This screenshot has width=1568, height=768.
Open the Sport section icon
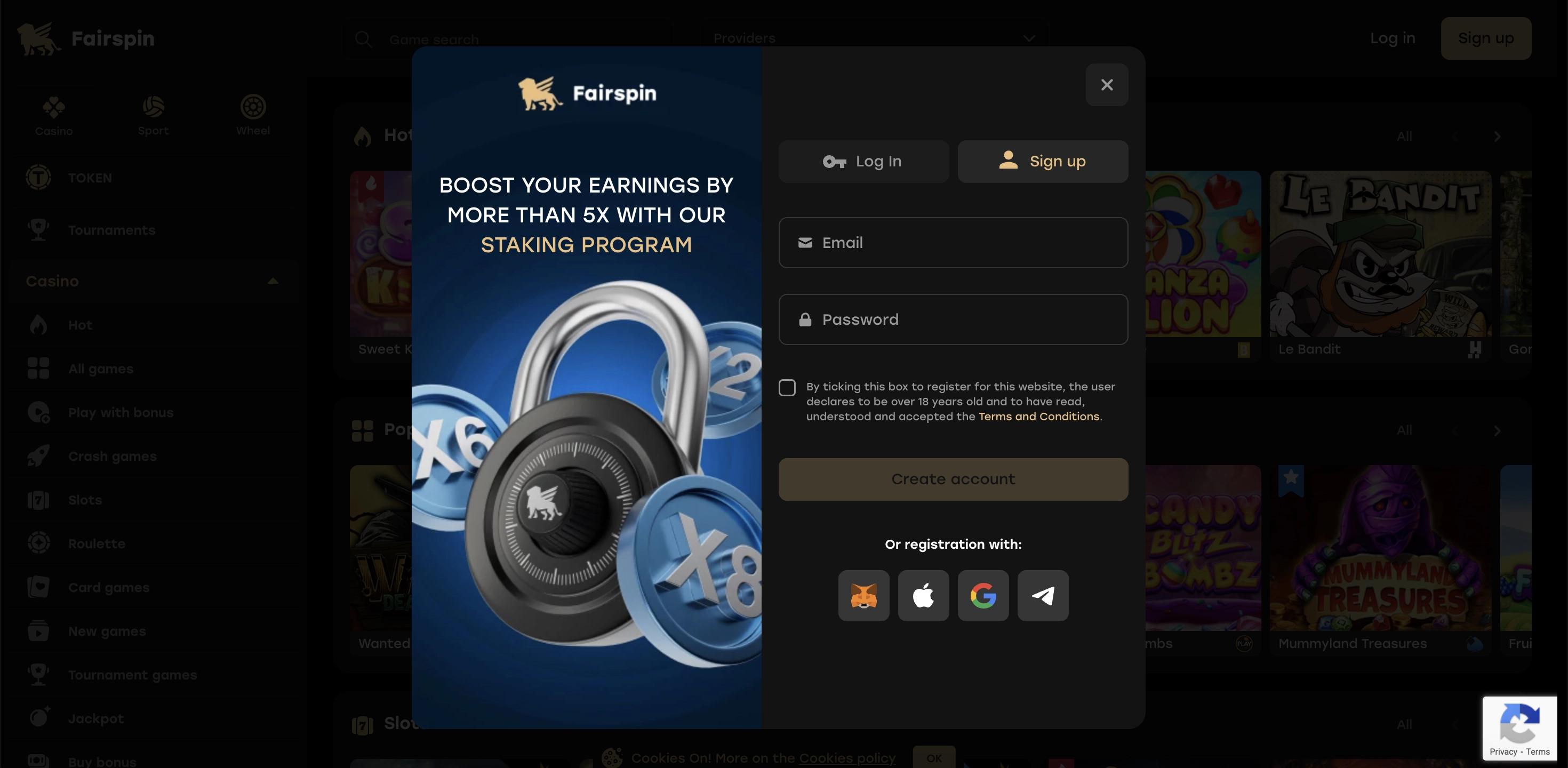153,107
